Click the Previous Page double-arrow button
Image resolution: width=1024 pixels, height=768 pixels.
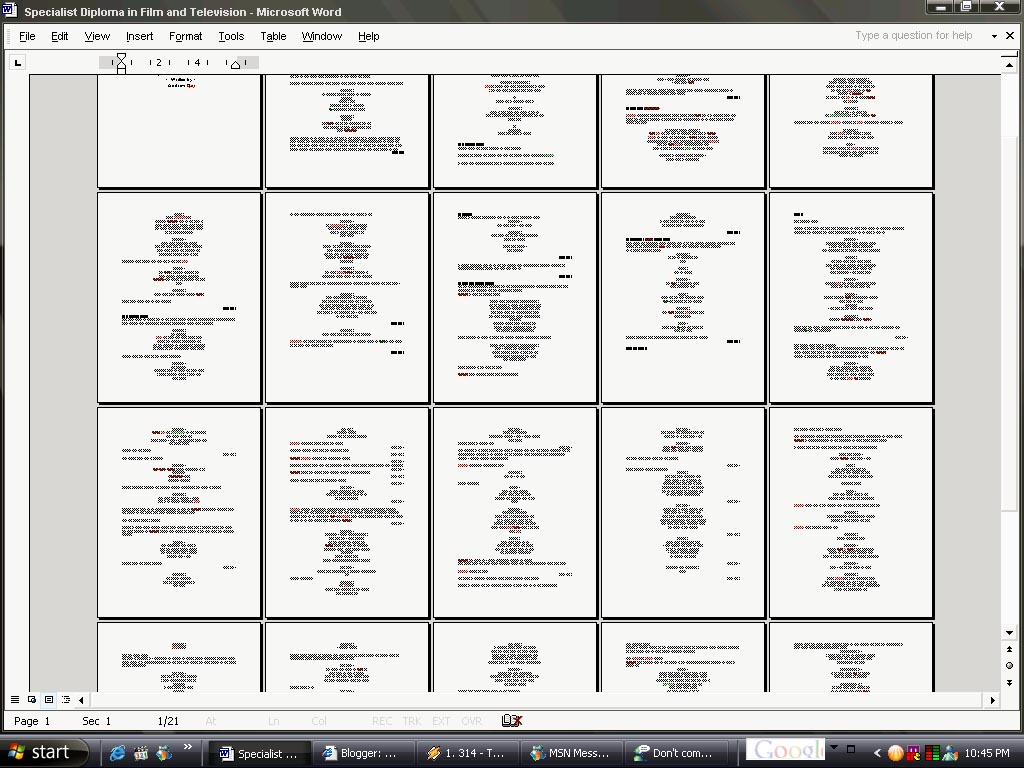pos(1009,649)
